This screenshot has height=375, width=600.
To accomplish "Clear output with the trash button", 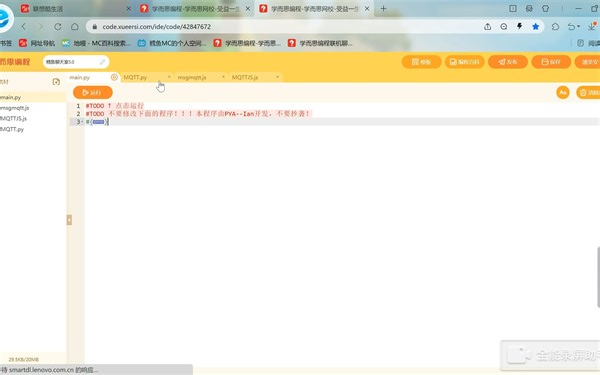I will (x=588, y=93).
